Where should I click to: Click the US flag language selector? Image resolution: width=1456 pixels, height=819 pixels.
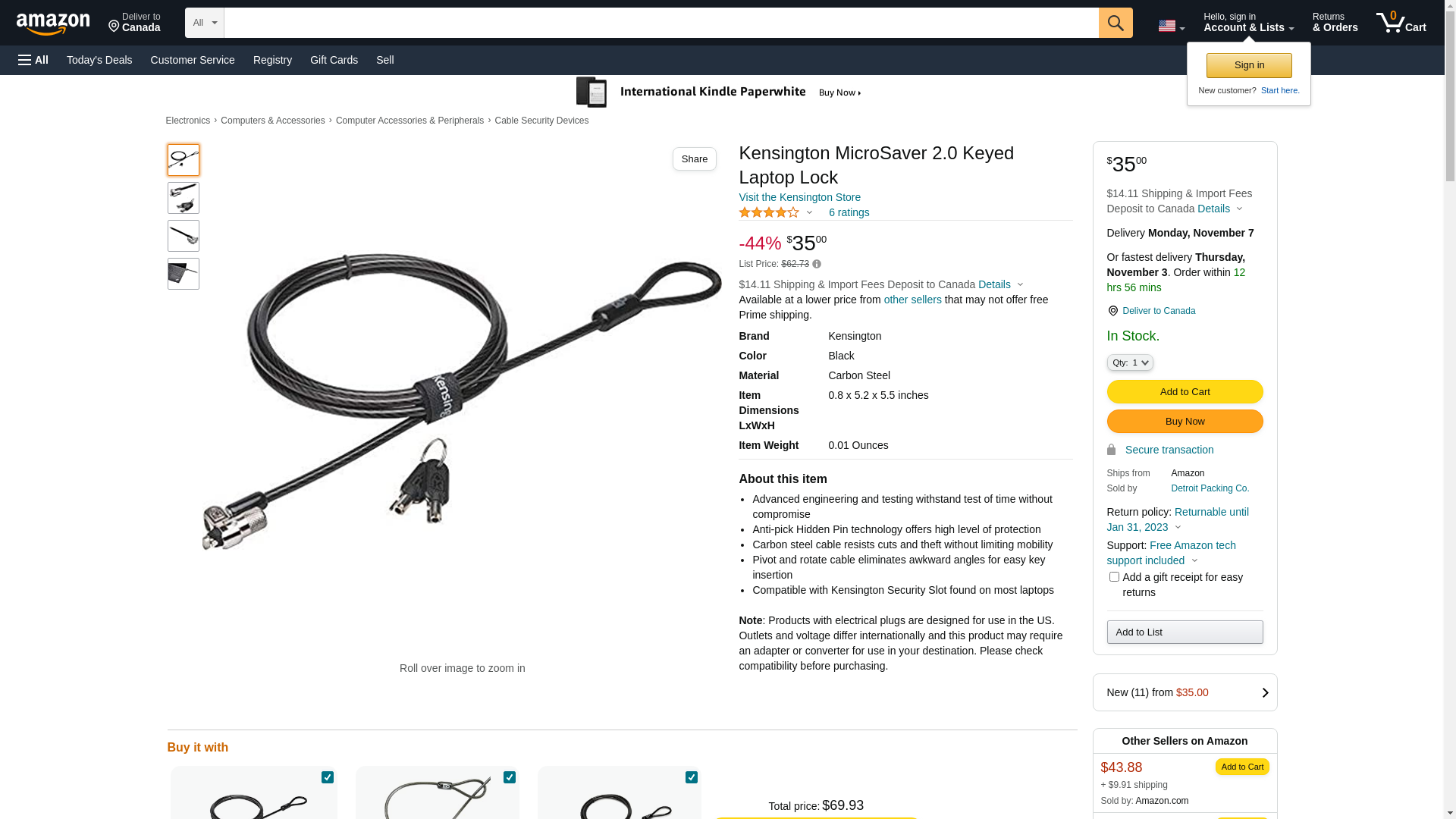point(1171,26)
